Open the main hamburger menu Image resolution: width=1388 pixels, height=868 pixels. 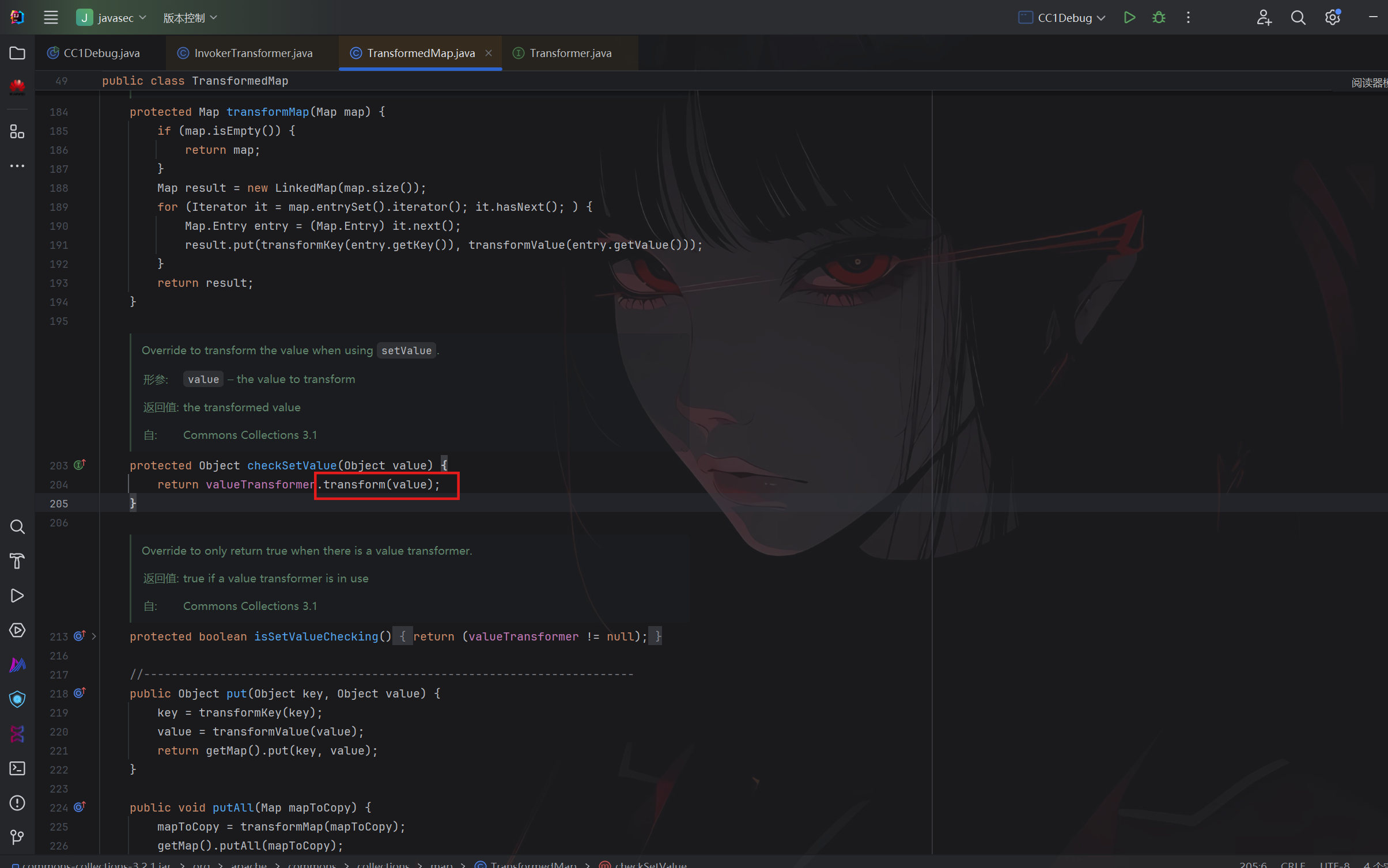[x=51, y=17]
